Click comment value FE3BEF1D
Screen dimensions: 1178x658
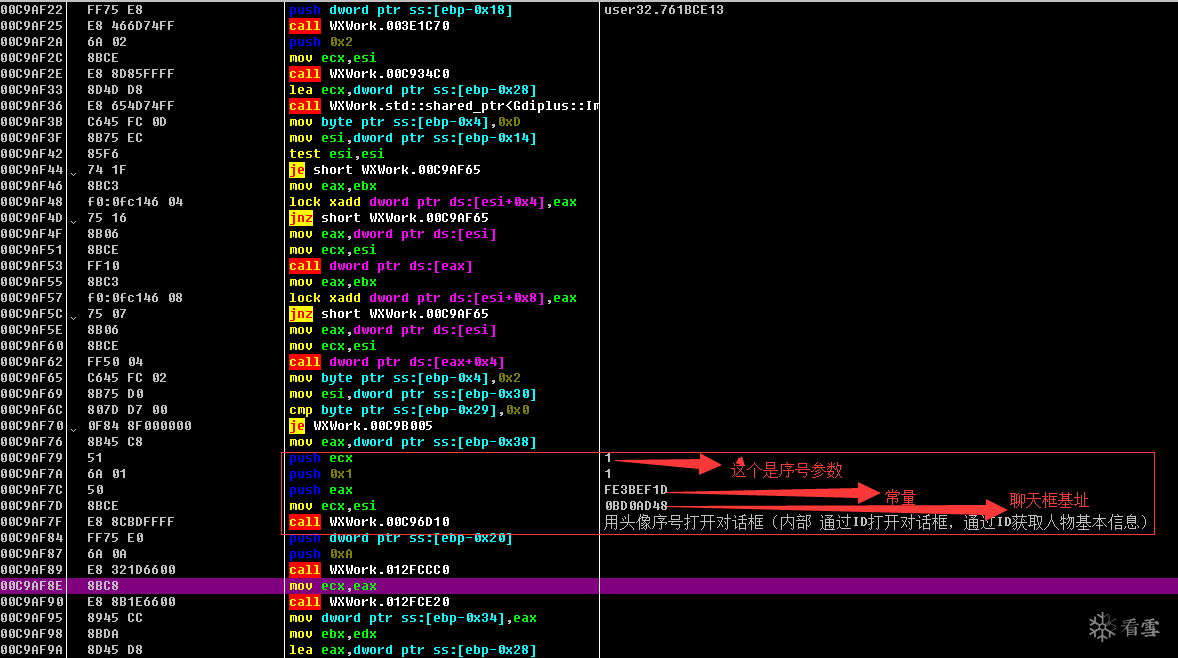636,490
